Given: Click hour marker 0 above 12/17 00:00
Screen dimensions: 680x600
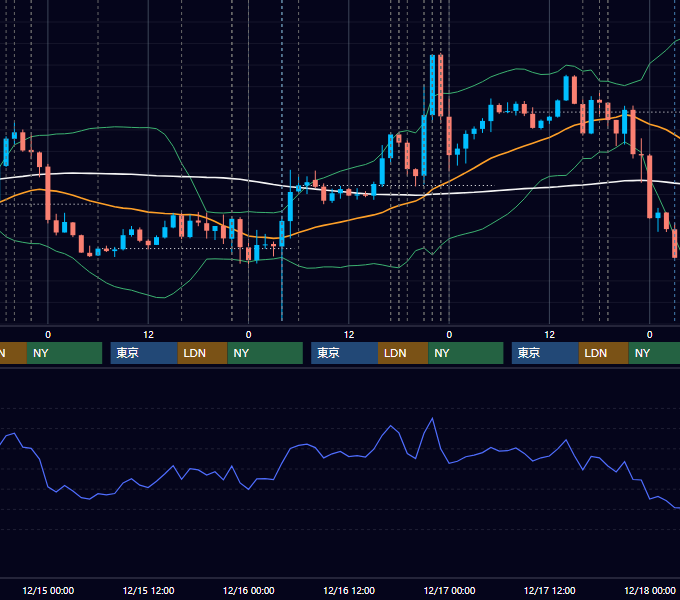Looking at the screenshot, I should [449, 335].
